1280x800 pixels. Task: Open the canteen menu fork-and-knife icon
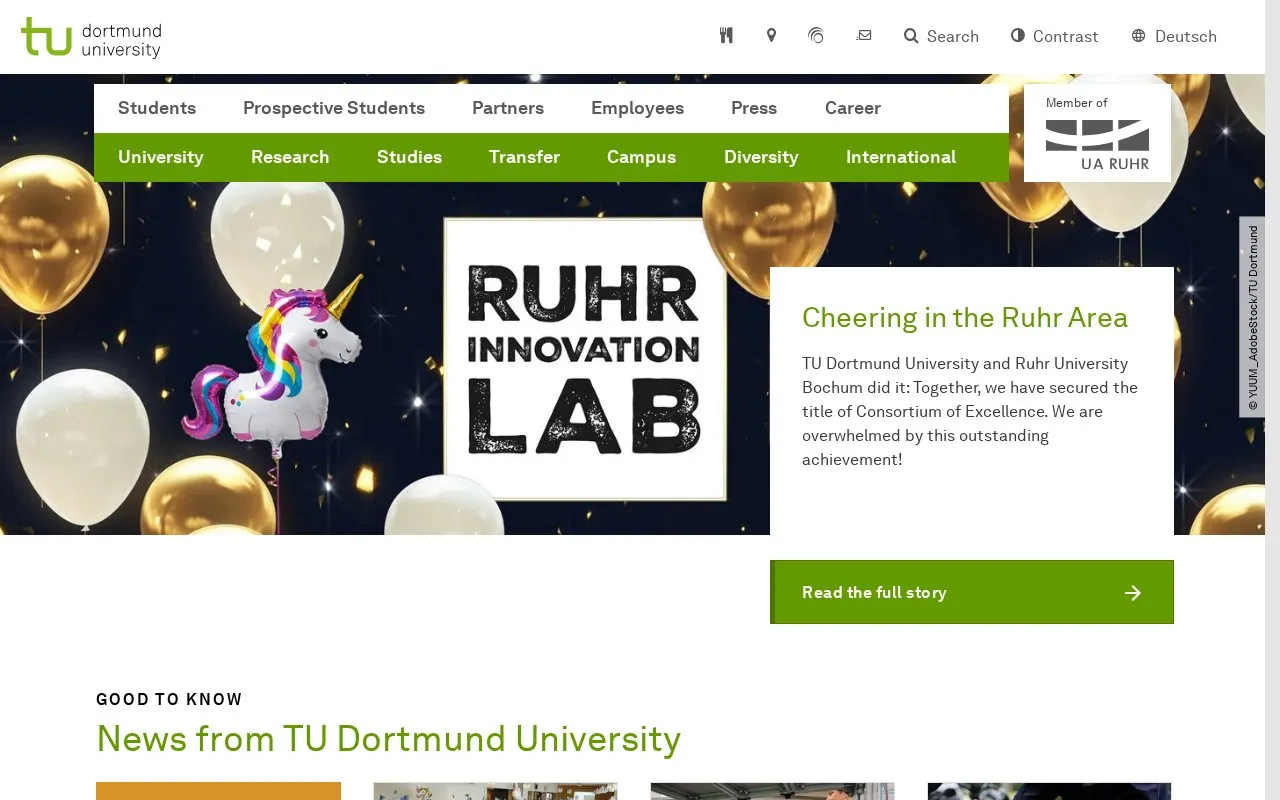[x=726, y=36]
